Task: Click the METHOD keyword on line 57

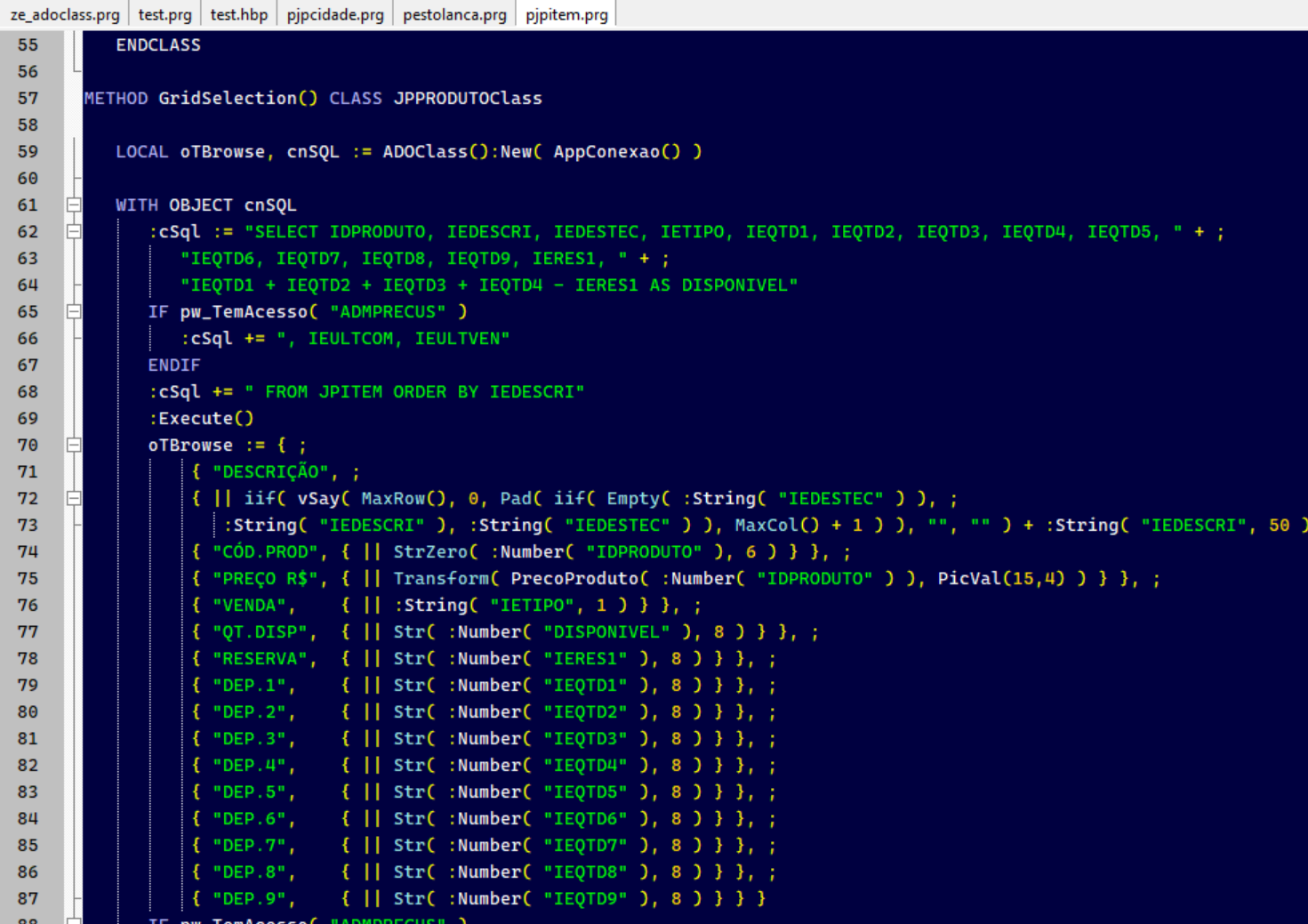Action: [x=116, y=98]
